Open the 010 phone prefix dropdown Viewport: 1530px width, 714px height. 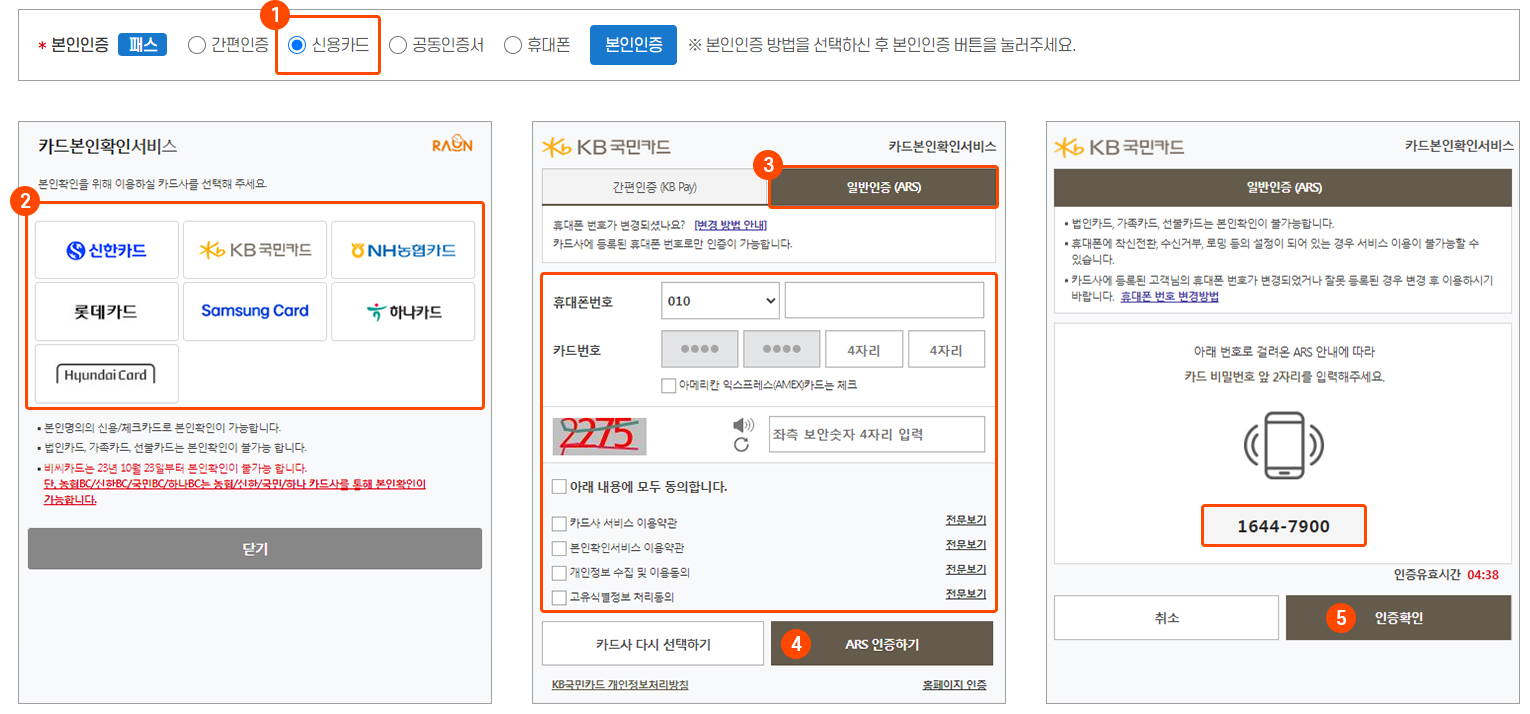pos(720,300)
